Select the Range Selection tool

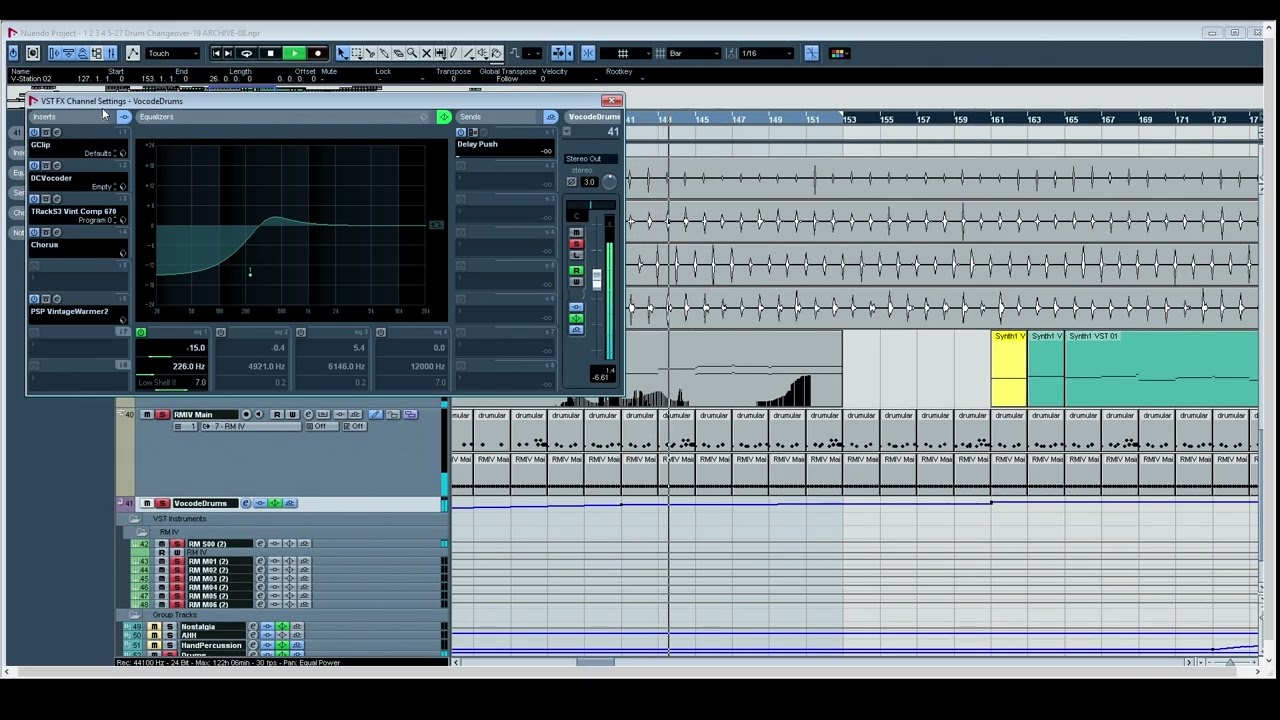356,53
